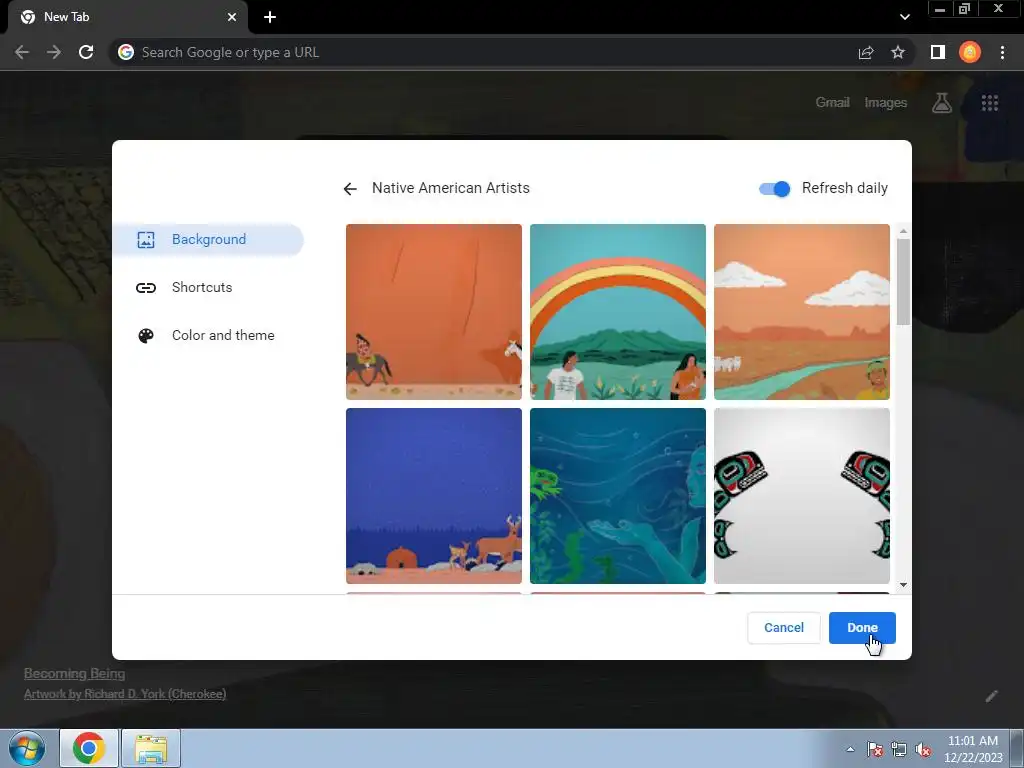Screen dimensions: 1024x768
Task: Open the Windows Start menu
Action: click(x=27, y=748)
